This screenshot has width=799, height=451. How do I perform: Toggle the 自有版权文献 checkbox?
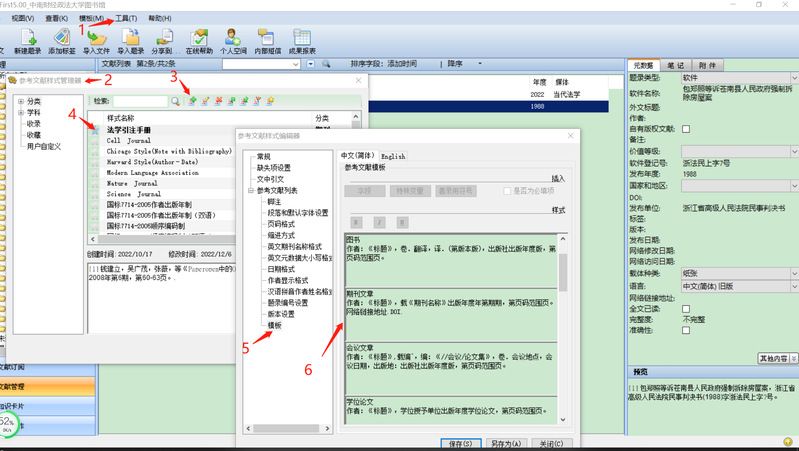point(686,129)
